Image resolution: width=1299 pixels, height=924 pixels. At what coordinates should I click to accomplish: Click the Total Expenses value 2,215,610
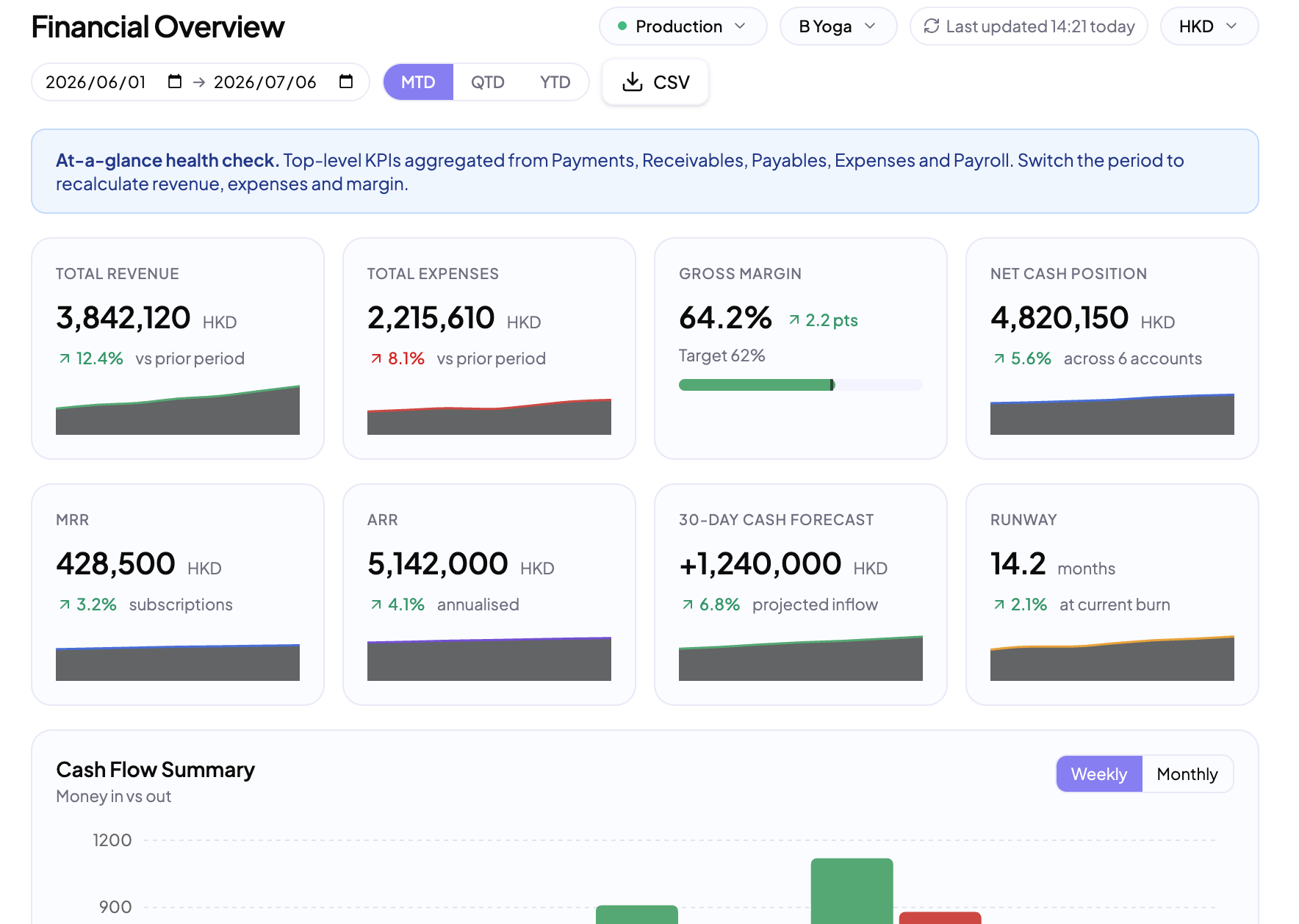[x=431, y=318]
